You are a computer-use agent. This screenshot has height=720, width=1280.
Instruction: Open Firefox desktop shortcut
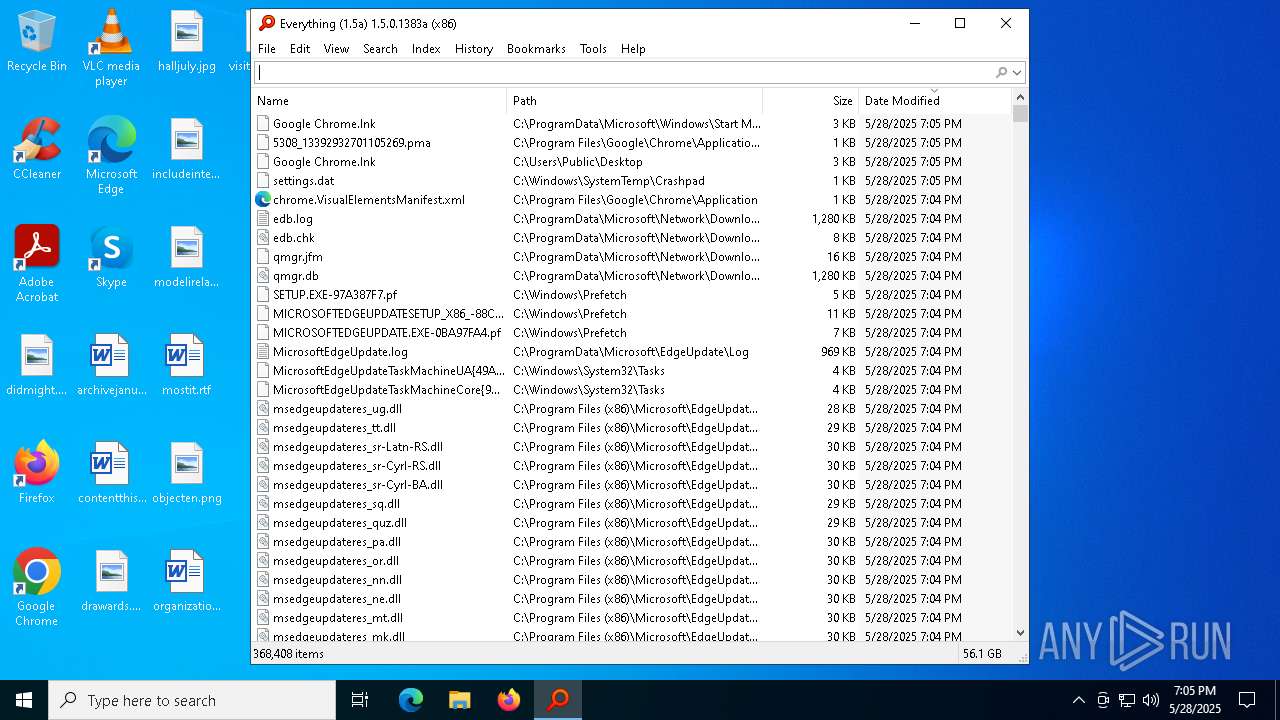(x=37, y=473)
